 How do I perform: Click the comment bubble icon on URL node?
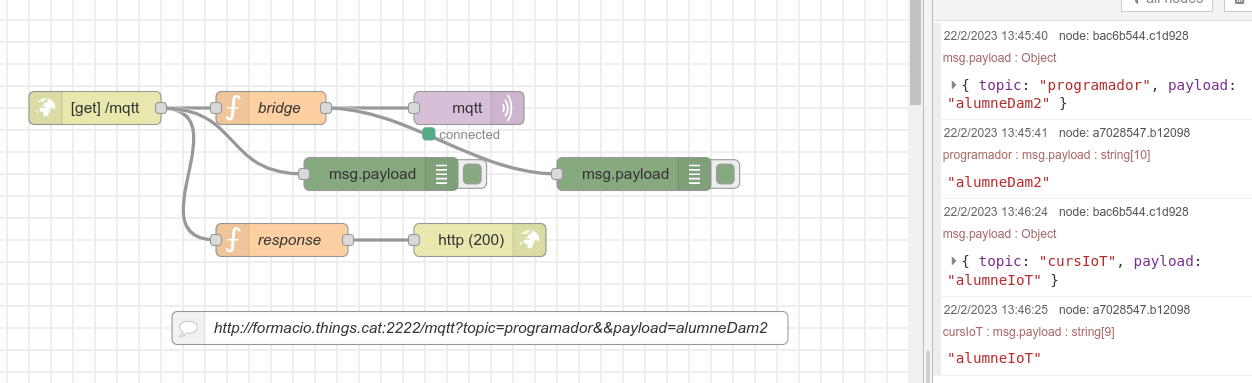187,328
